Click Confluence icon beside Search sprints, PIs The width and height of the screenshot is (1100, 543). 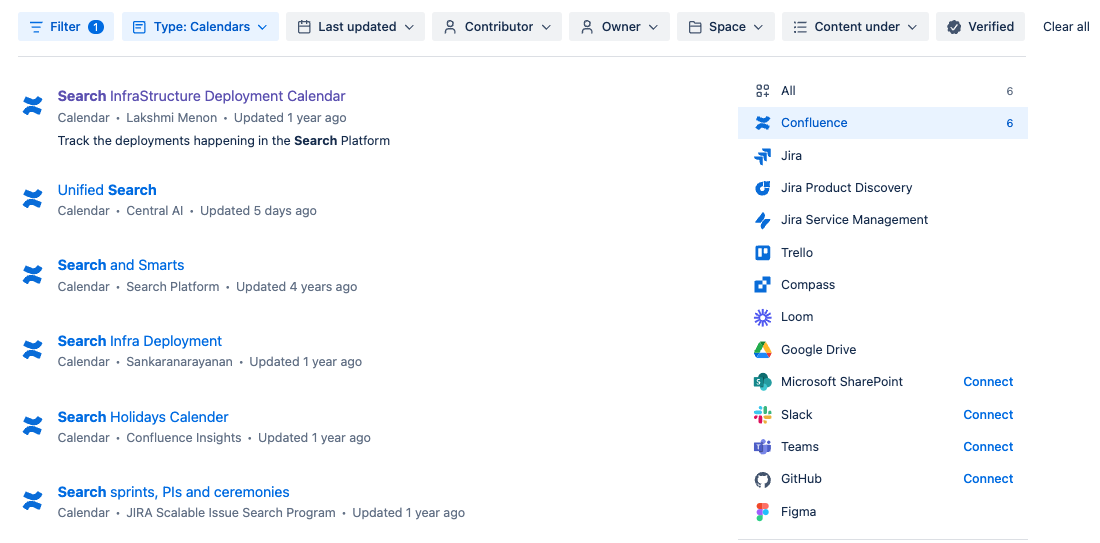click(32, 501)
